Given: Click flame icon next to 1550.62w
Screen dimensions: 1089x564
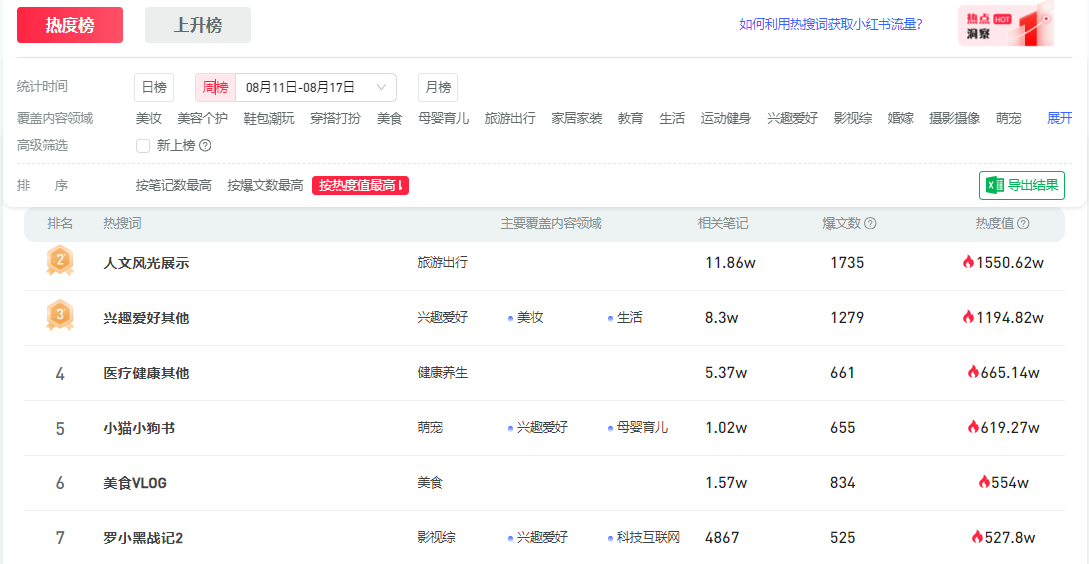Looking at the screenshot, I should [968, 263].
